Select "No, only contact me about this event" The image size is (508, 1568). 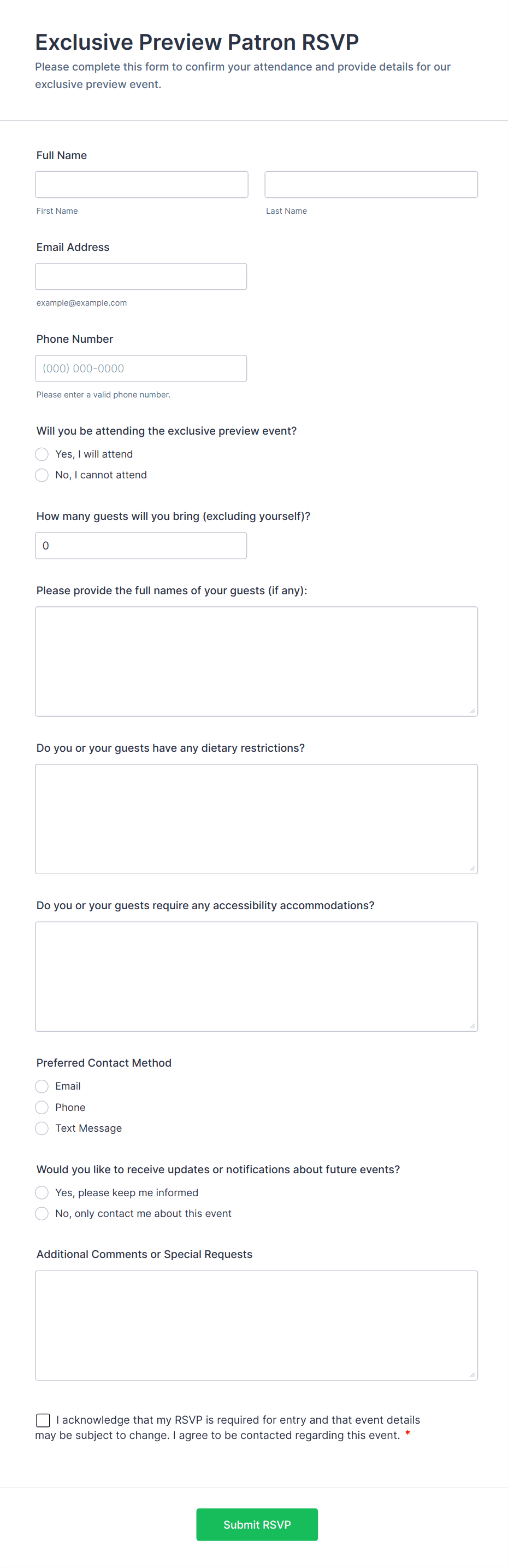click(42, 1213)
